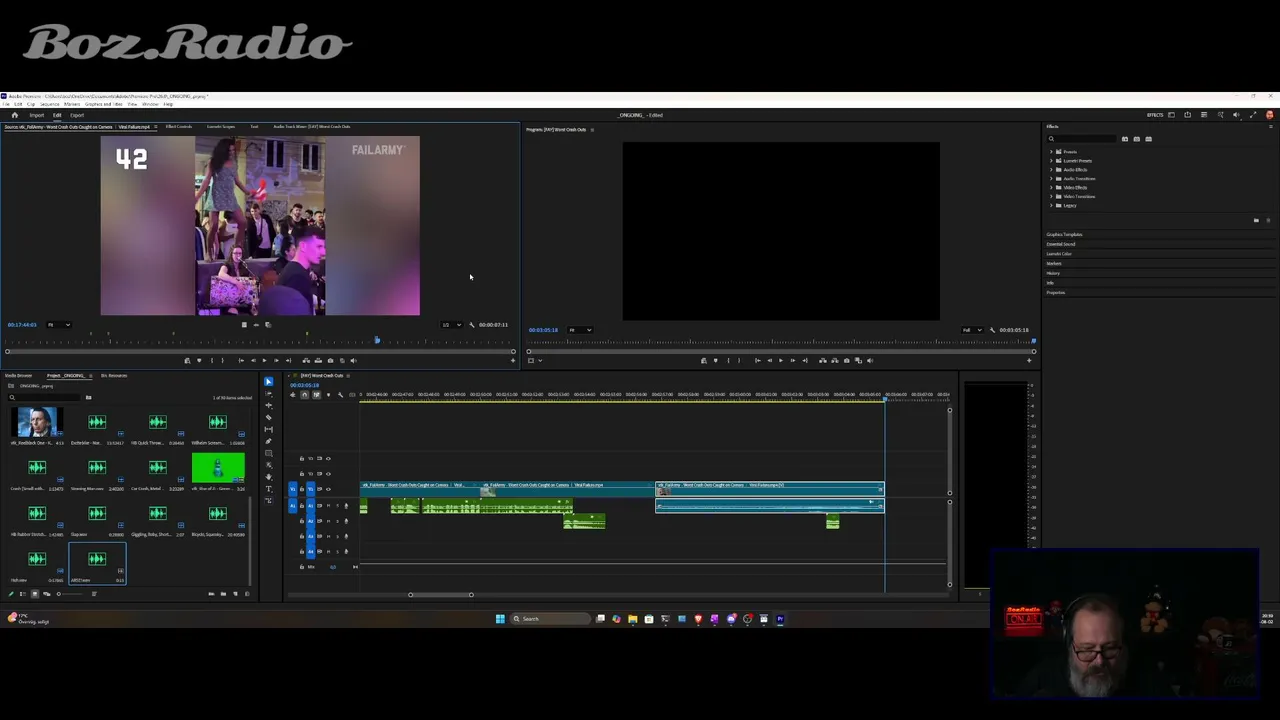Click Insert in Source monitor transport
1280x720 pixels.
click(306, 360)
